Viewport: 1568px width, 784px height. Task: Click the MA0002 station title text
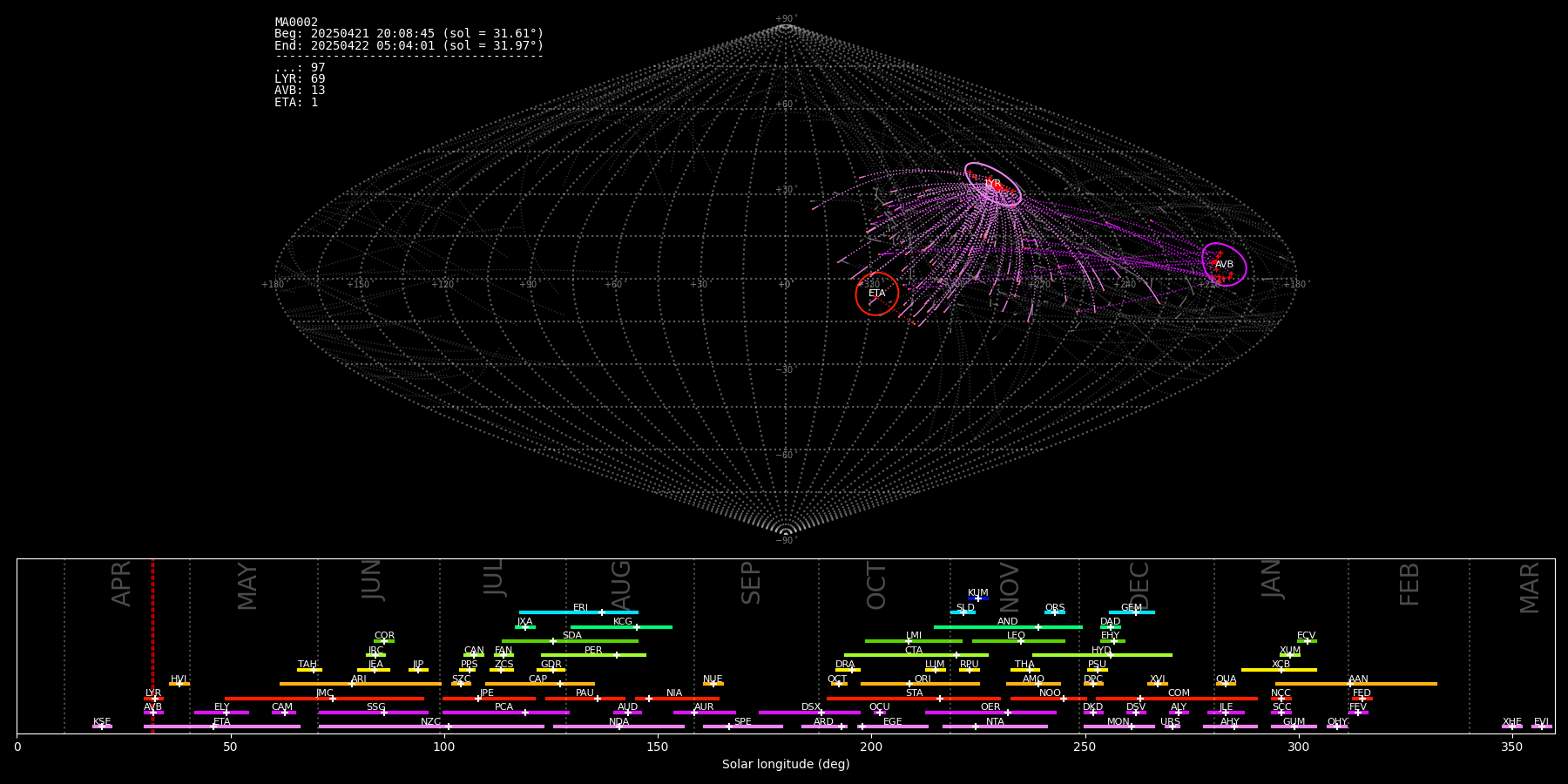pos(296,23)
